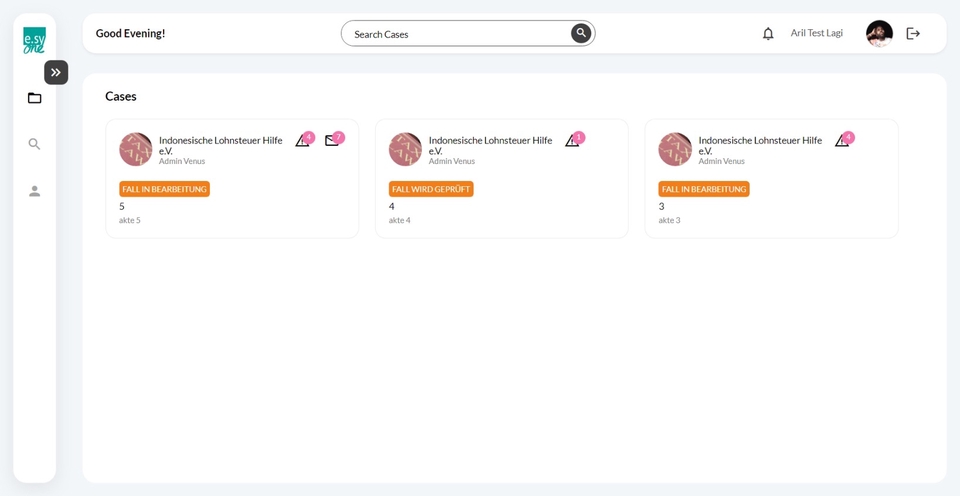Open the folder cases icon in sidebar

pos(34,98)
